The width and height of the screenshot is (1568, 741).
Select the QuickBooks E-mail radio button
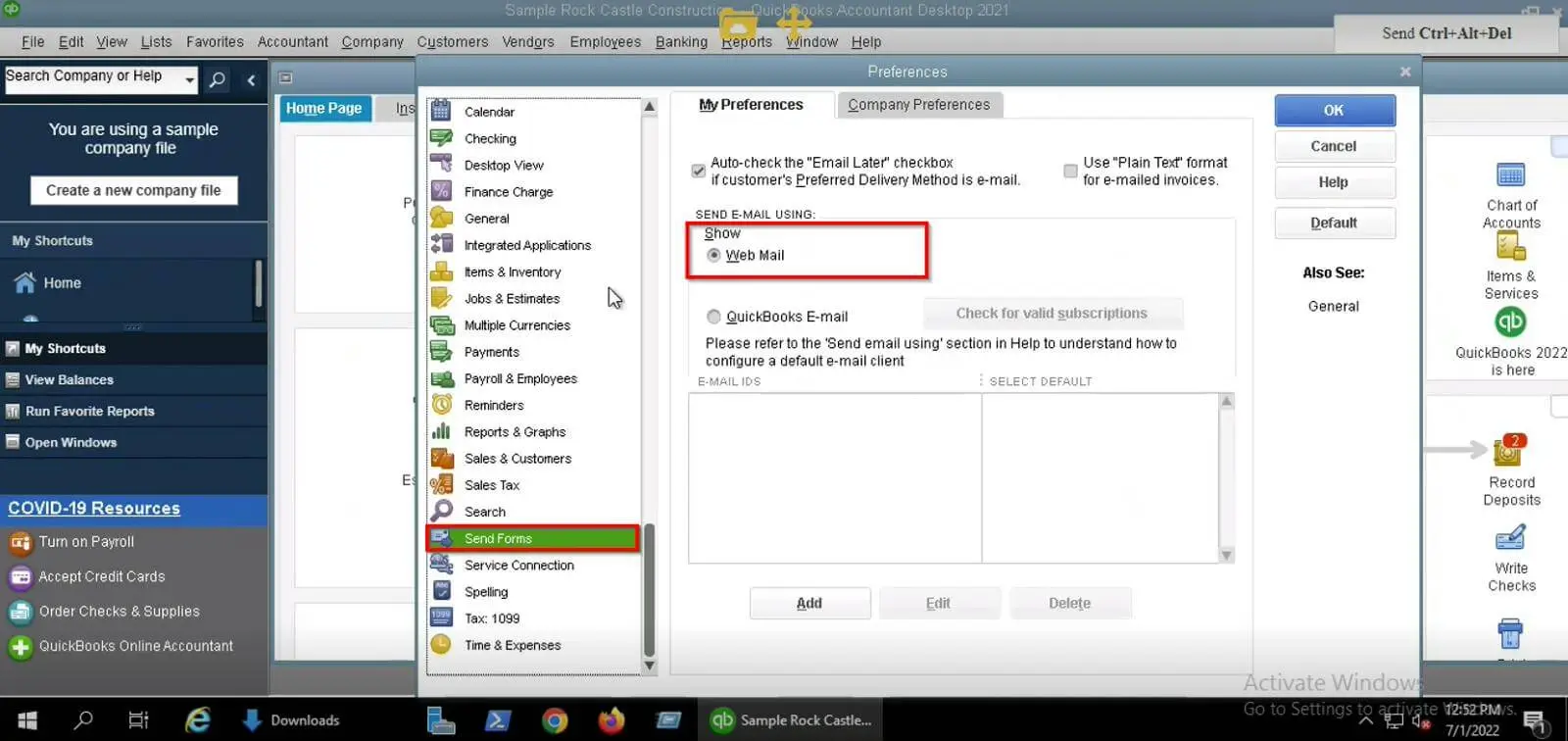pyautogui.click(x=713, y=317)
